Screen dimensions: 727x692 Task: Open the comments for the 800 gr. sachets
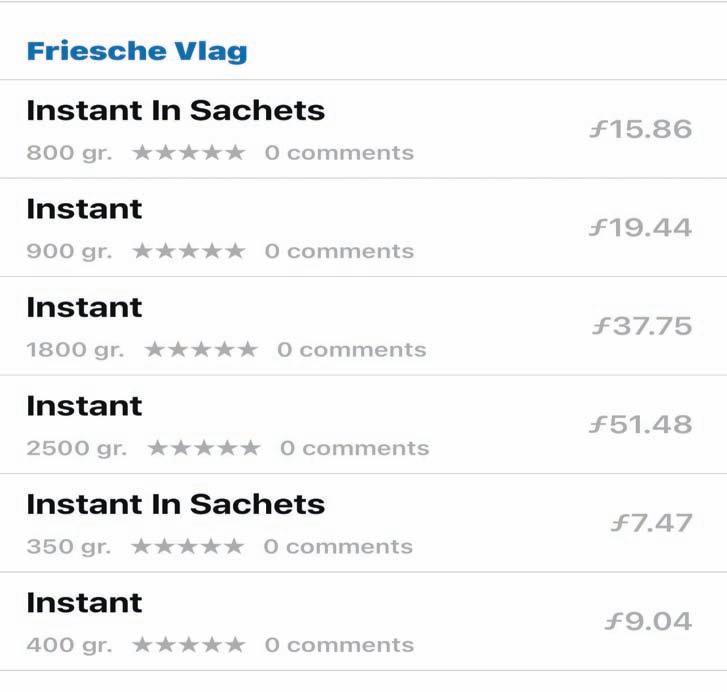pyautogui.click(x=339, y=153)
